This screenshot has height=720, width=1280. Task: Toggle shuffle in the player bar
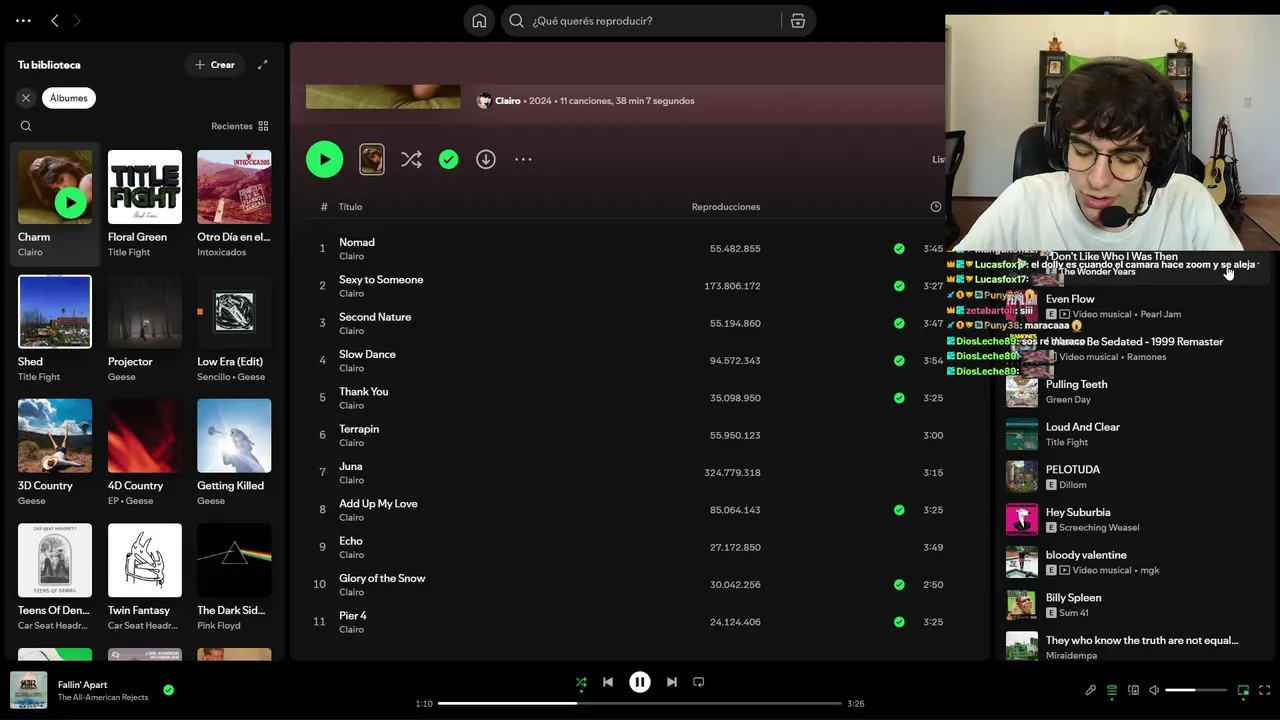point(581,682)
